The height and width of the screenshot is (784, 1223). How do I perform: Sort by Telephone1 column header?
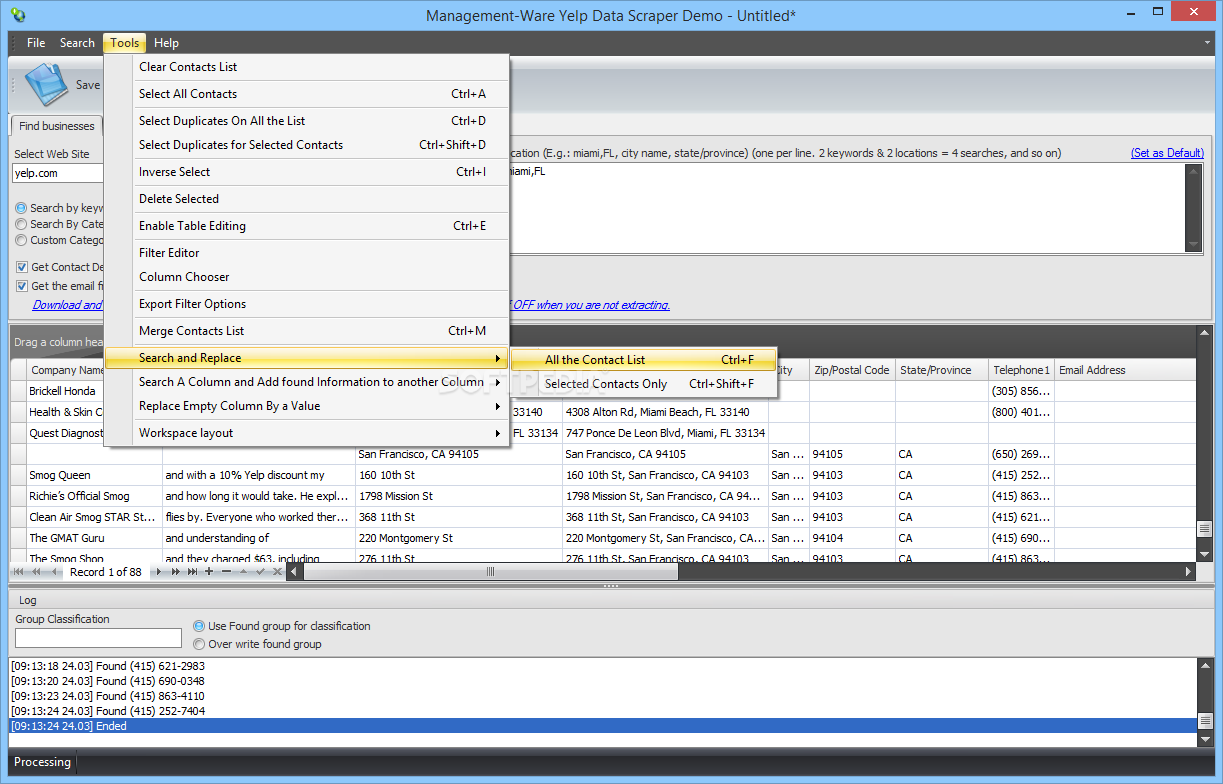point(1021,370)
